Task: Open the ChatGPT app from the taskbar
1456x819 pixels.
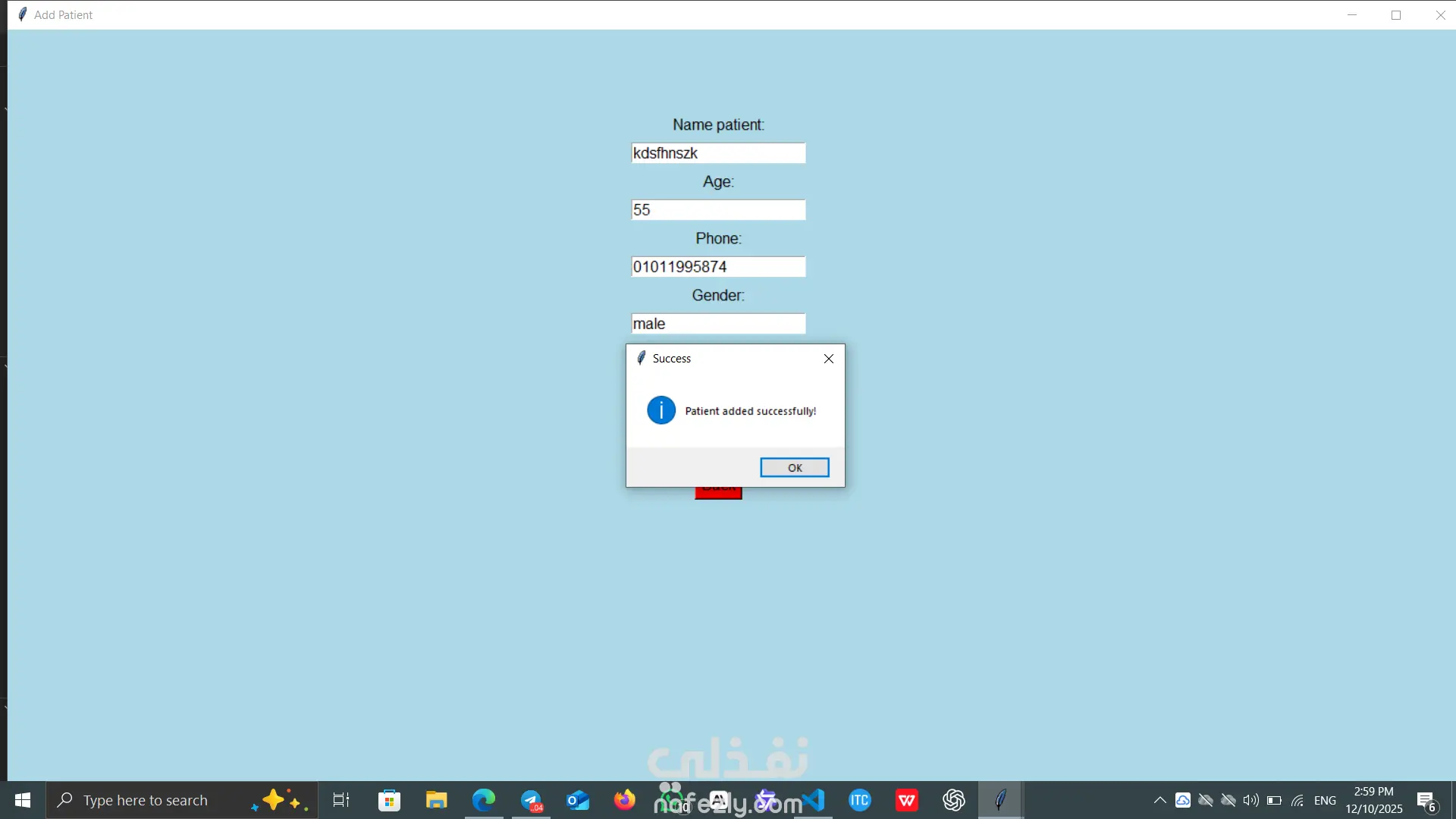Action: 953,800
